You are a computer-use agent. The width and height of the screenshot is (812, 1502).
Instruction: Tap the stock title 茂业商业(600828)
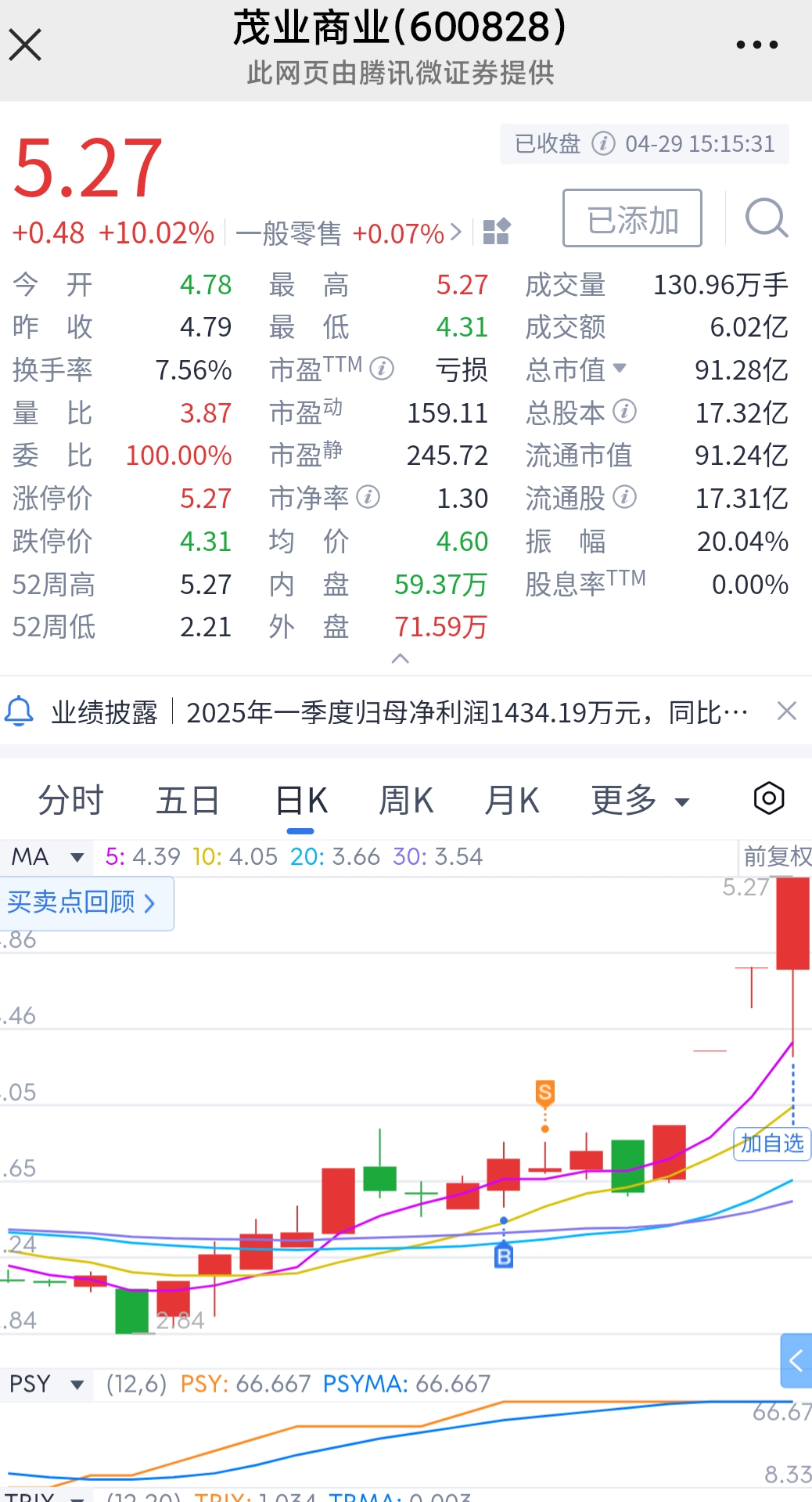tap(400, 28)
